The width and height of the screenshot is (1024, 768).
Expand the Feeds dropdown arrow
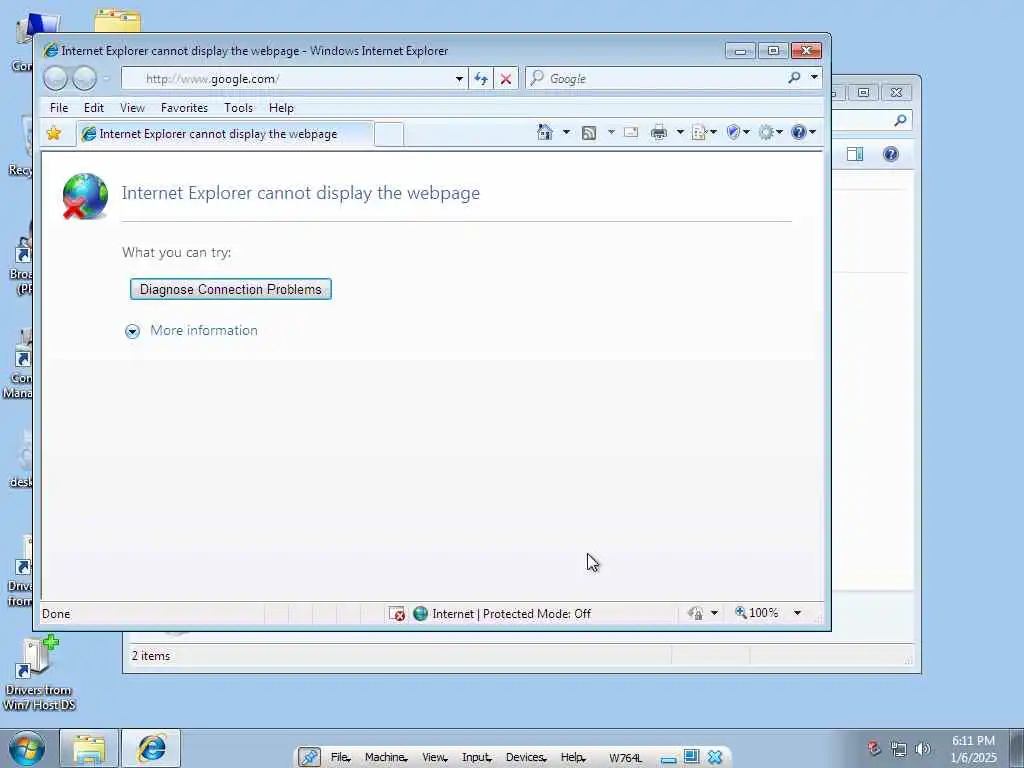[x=611, y=133]
